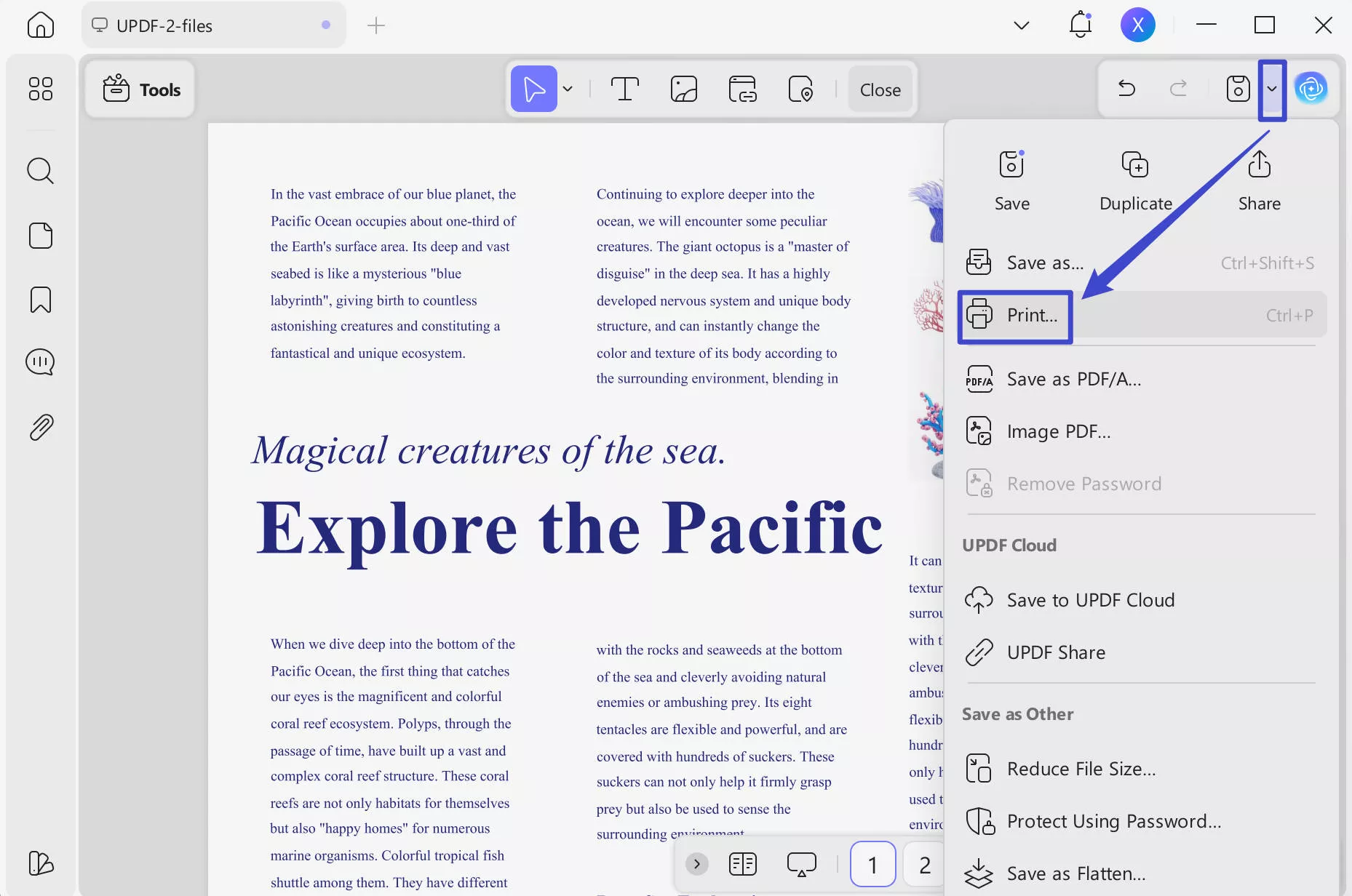Open the Bookmarks panel
Screen dimensions: 1352x896
tap(40, 300)
